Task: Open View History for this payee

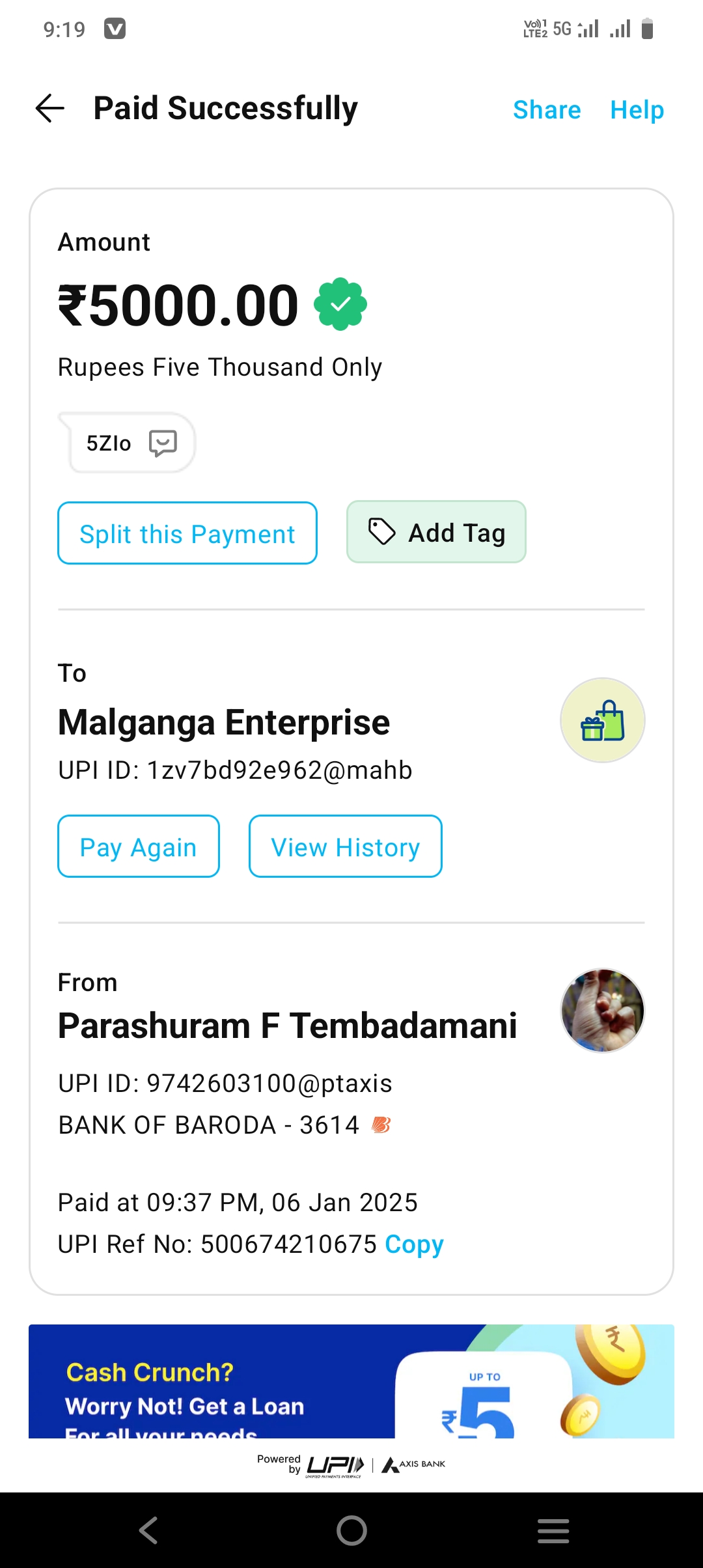Action: [x=345, y=847]
